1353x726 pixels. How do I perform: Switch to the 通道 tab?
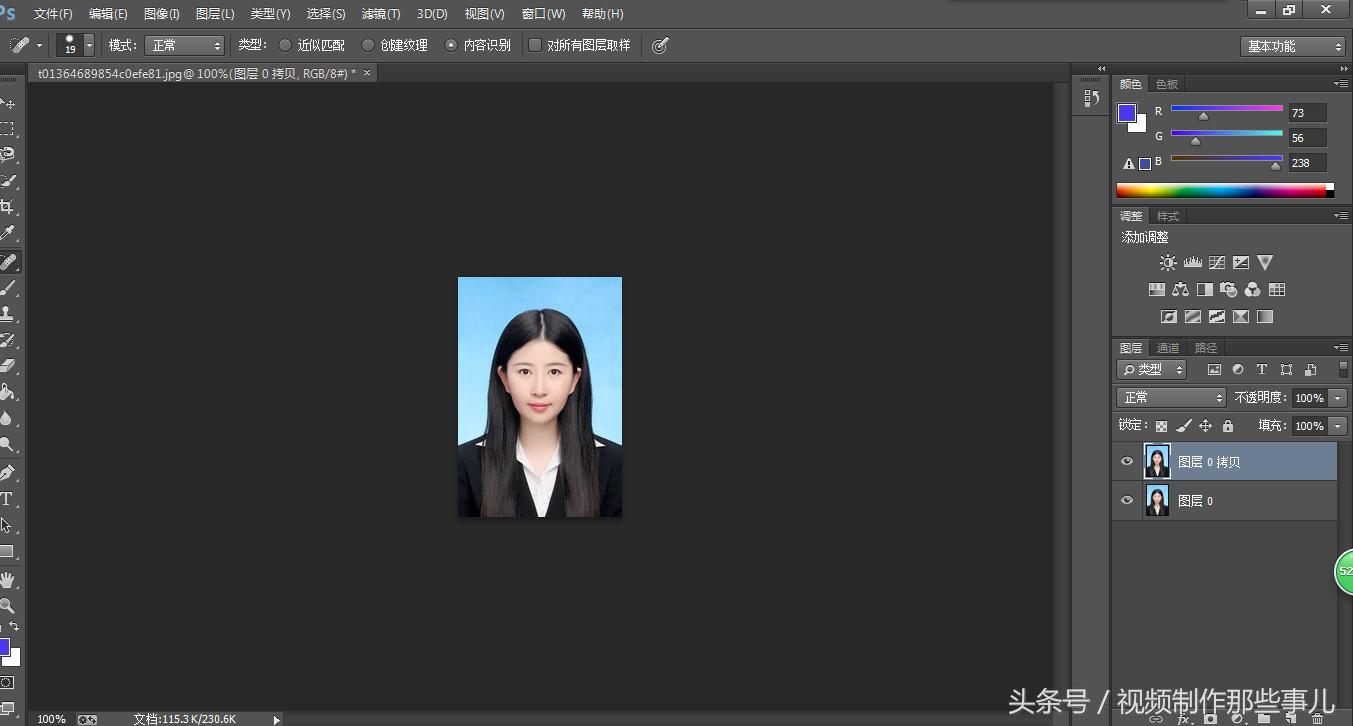tap(1167, 347)
